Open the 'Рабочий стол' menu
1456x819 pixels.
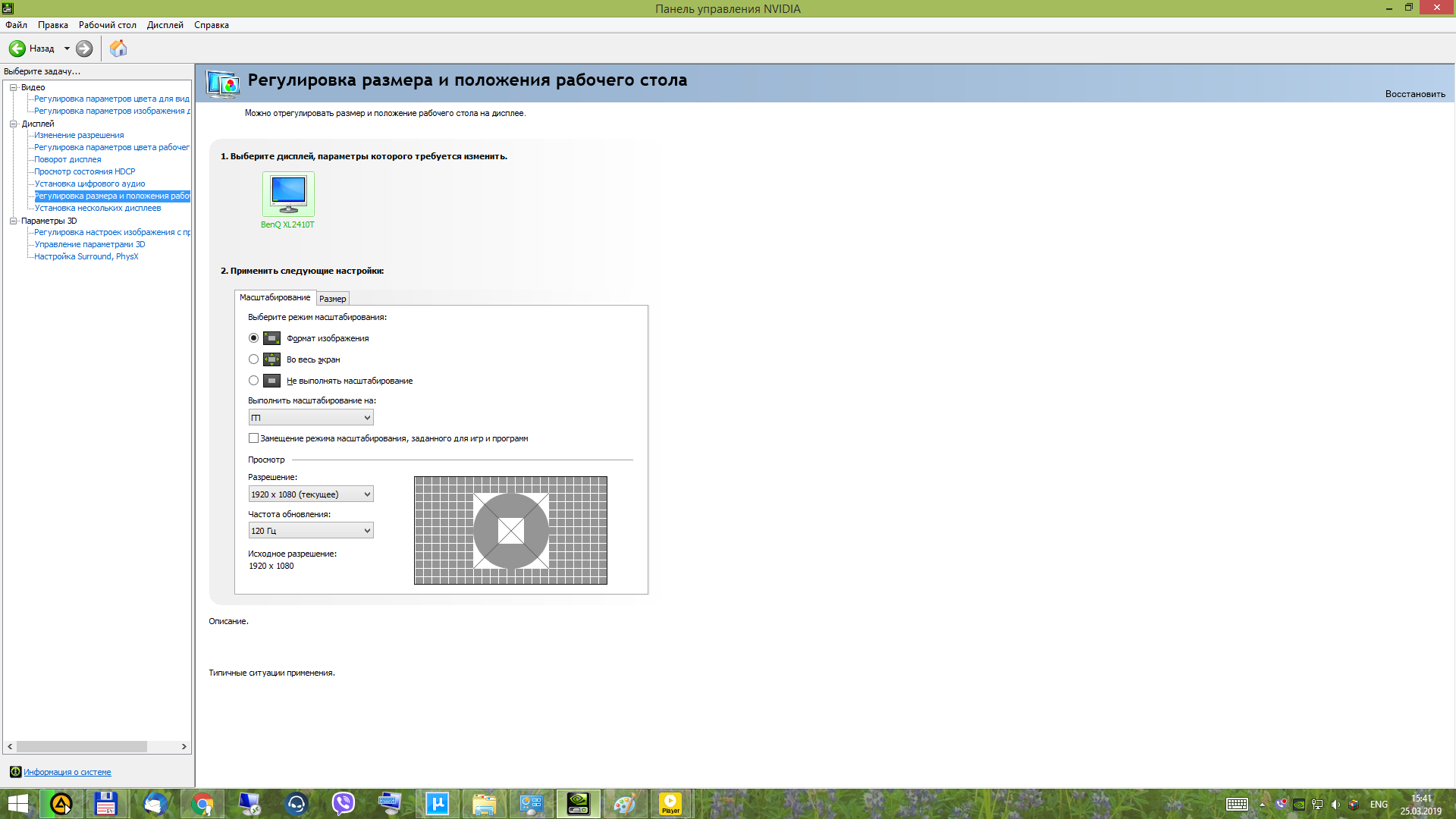click(107, 25)
